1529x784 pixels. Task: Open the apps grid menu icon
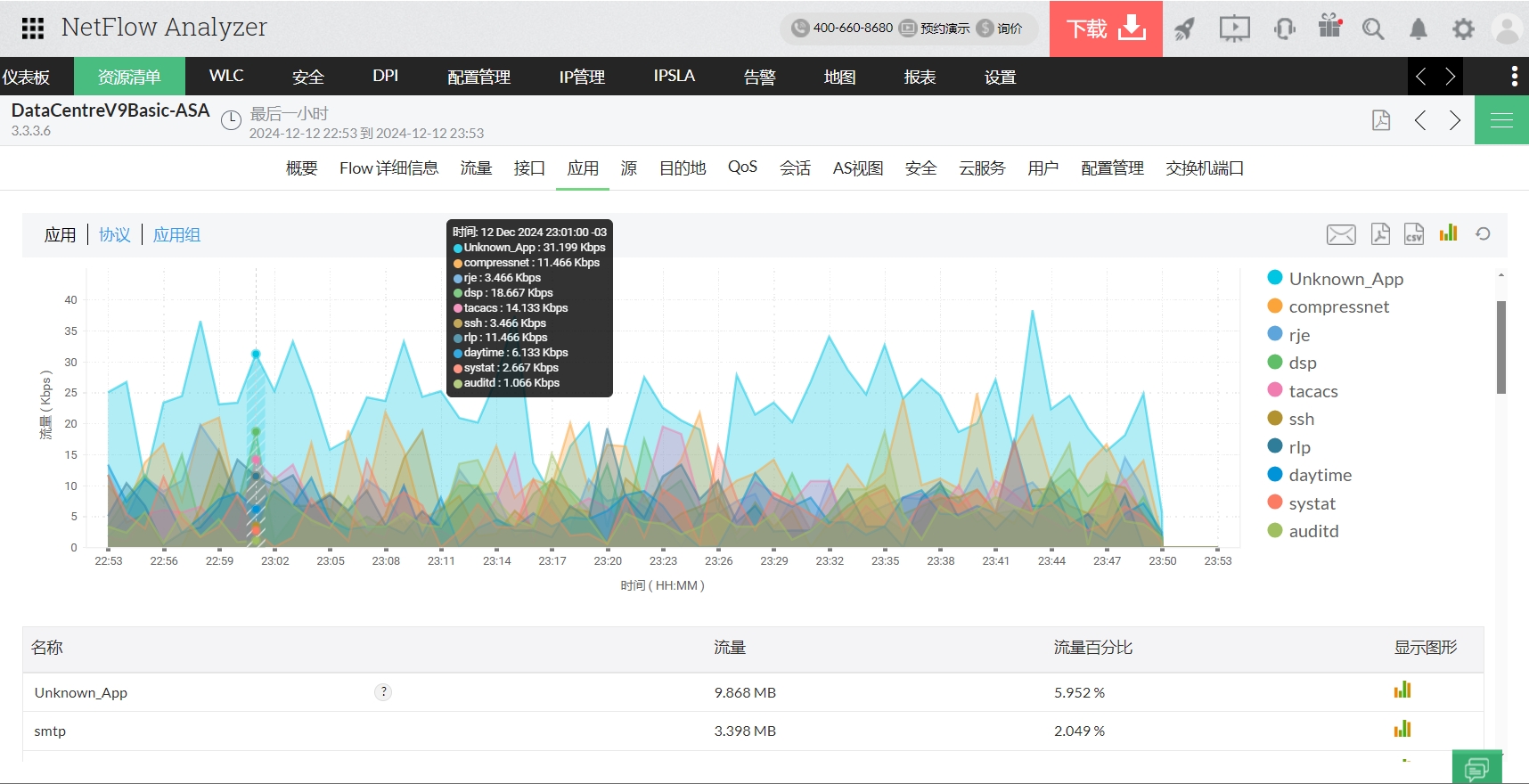(x=33, y=29)
